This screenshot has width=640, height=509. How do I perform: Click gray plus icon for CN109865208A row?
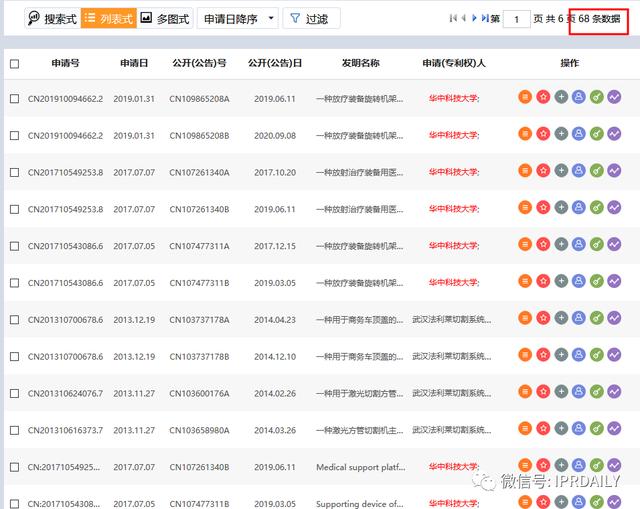tap(561, 97)
